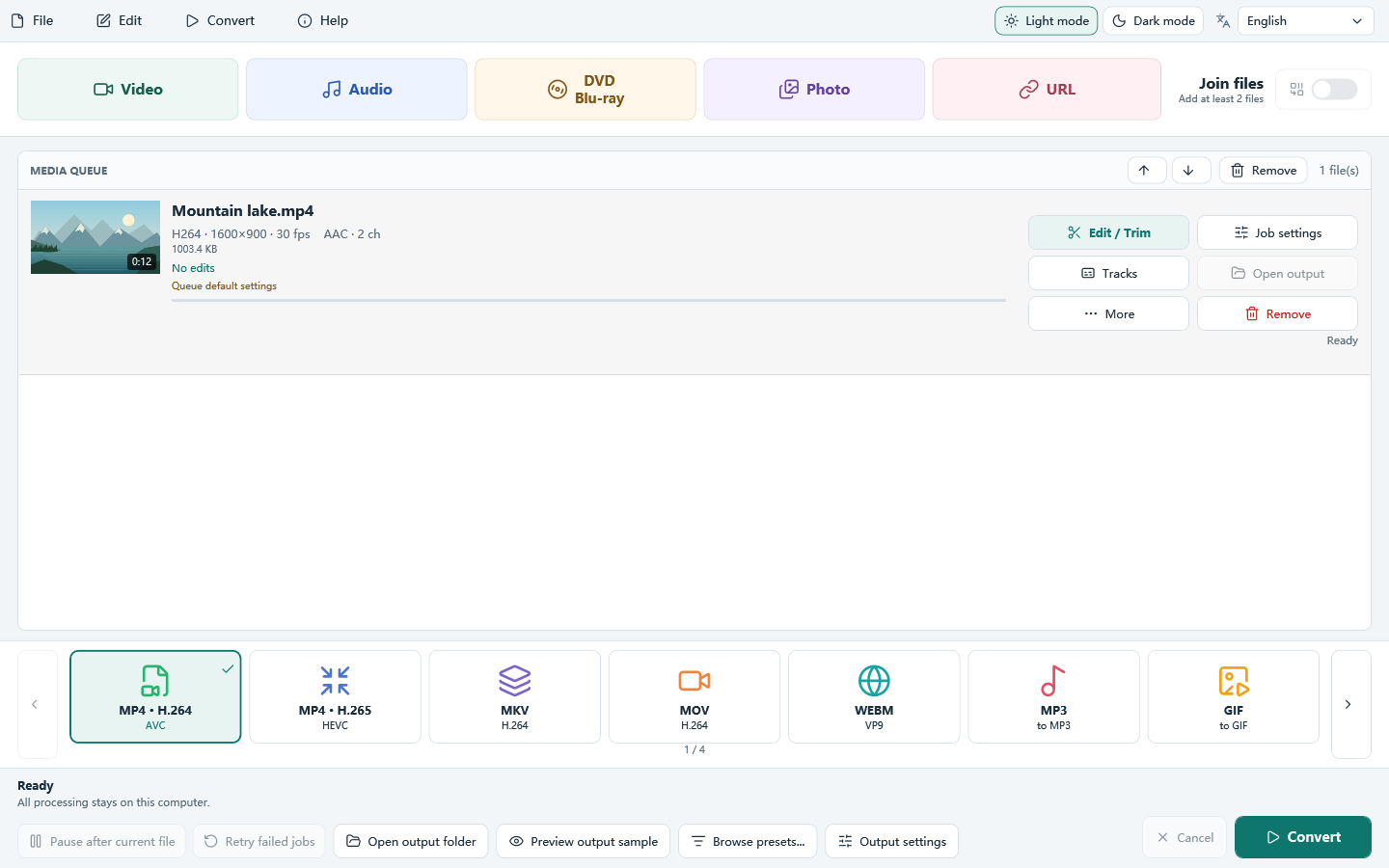Add media from URL
This screenshot has height=868, width=1389.
pos(1047,89)
